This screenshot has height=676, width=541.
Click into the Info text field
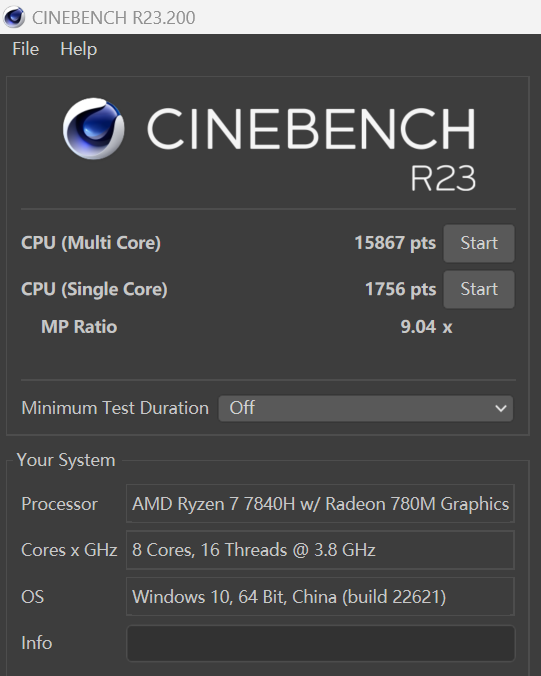320,643
